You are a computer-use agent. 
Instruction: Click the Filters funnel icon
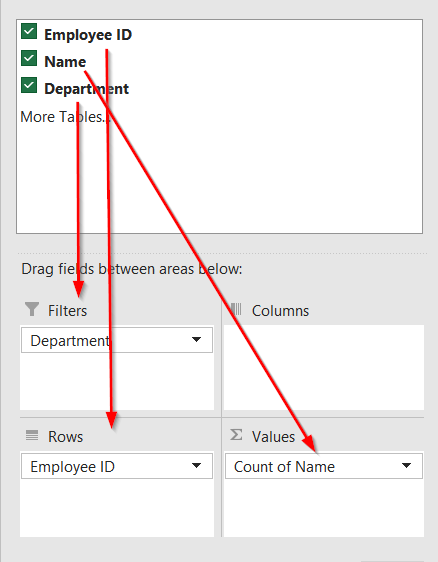point(32,309)
